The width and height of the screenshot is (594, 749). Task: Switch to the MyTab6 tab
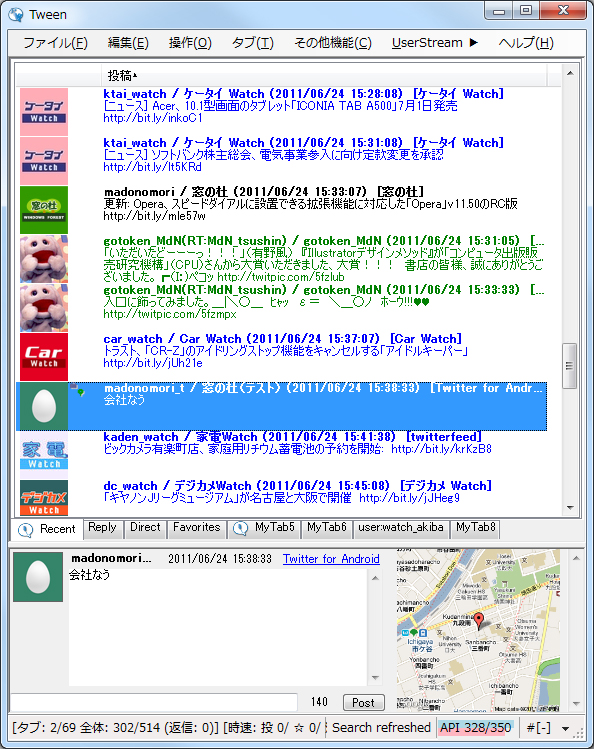327,527
